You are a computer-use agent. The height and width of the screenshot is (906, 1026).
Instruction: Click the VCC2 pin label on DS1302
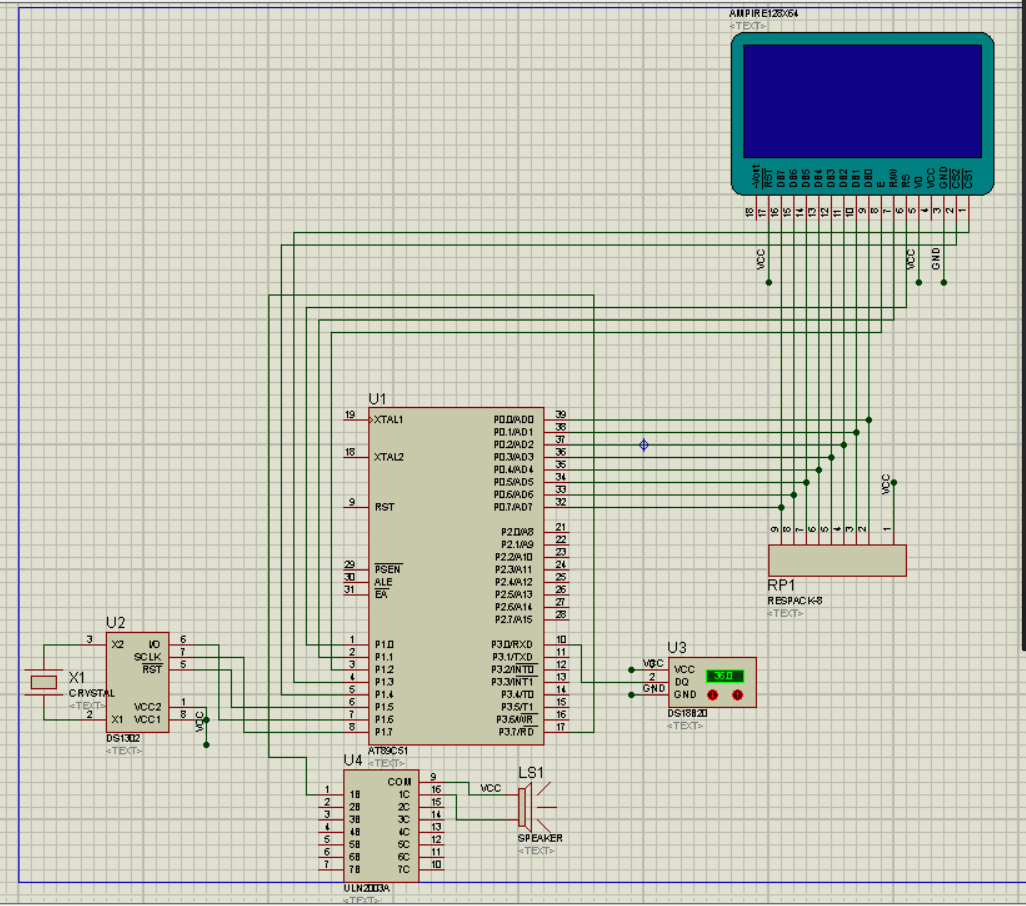pyautogui.click(x=147, y=707)
